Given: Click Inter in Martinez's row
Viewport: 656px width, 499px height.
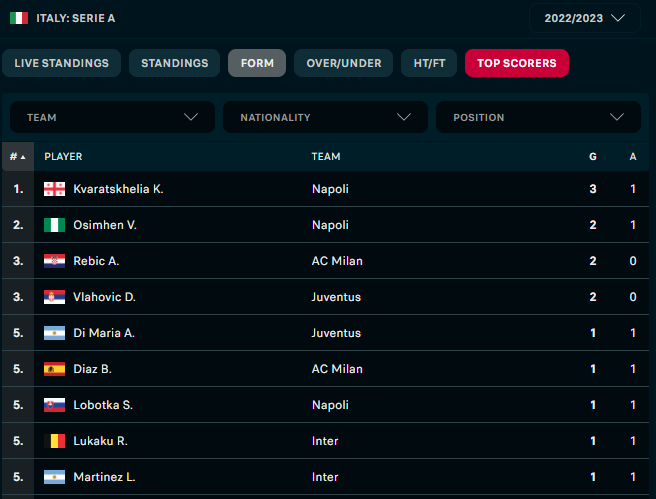Looking at the screenshot, I should [x=325, y=477].
